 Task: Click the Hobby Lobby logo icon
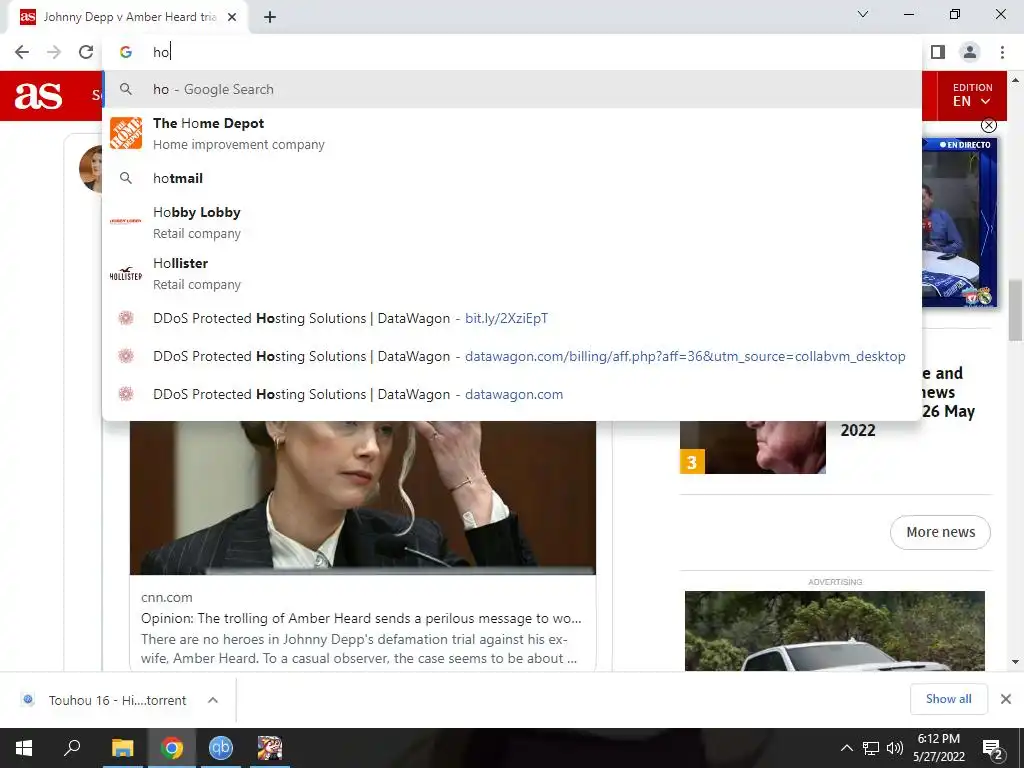[x=126, y=221]
